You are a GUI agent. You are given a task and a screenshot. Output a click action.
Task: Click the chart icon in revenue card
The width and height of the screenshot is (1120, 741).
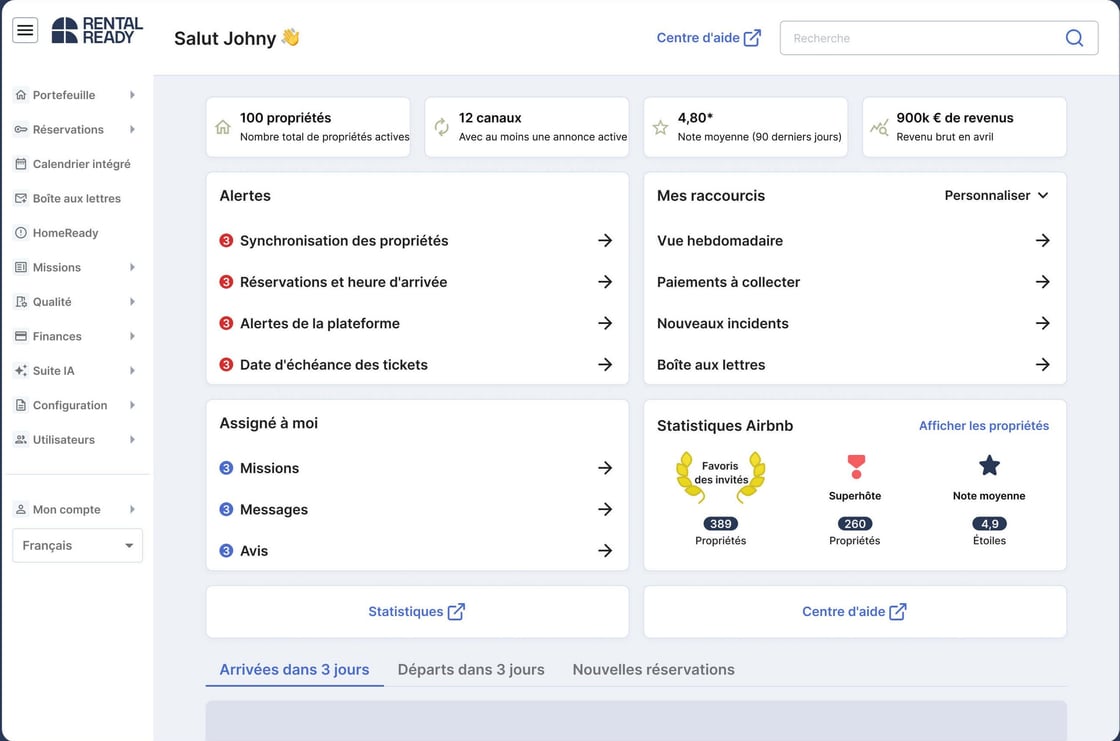pyautogui.click(x=879, y=127)
